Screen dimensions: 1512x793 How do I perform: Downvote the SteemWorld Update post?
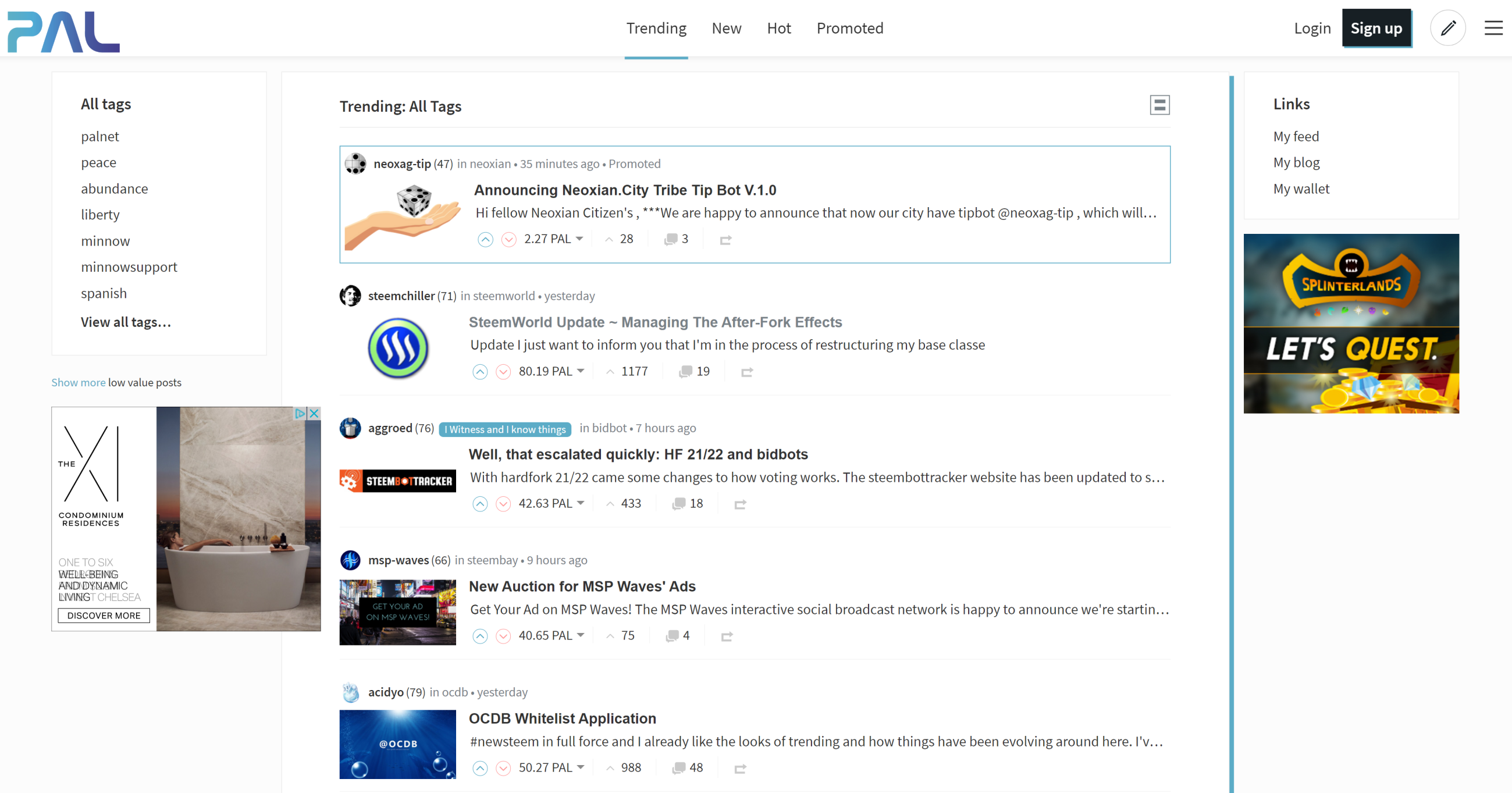click(504, 372)
